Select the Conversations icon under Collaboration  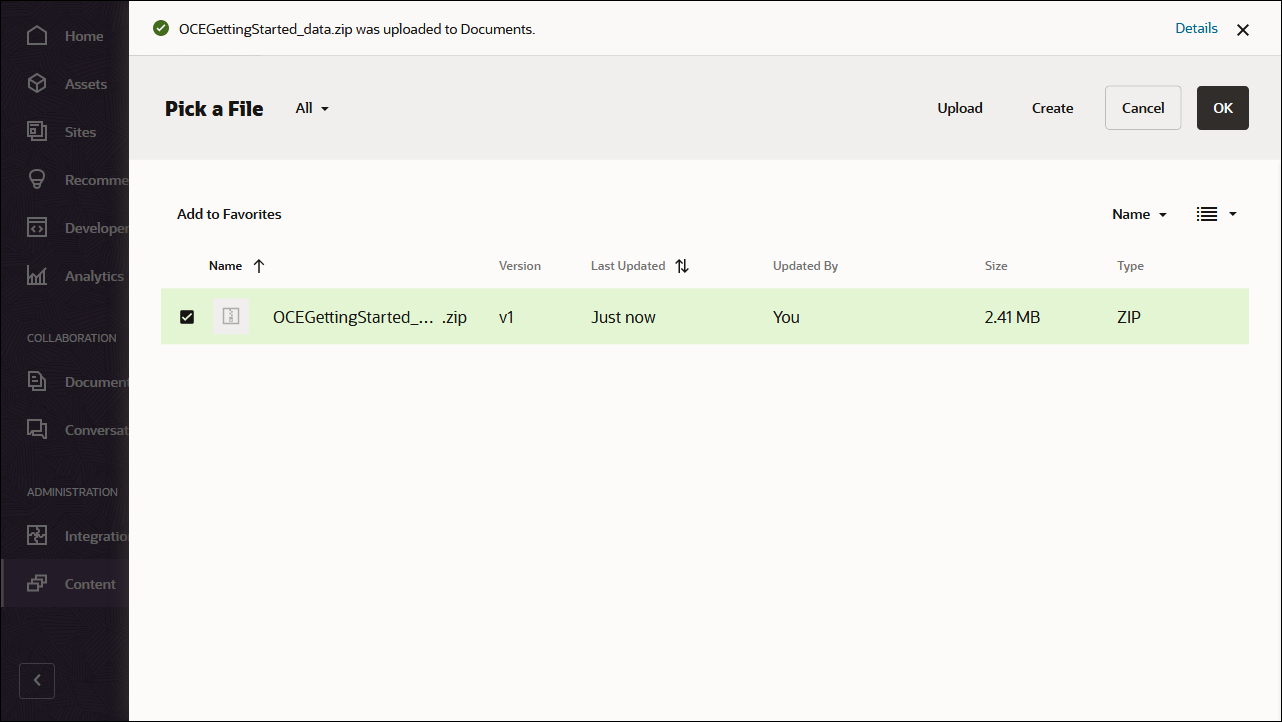coord(37,429)
